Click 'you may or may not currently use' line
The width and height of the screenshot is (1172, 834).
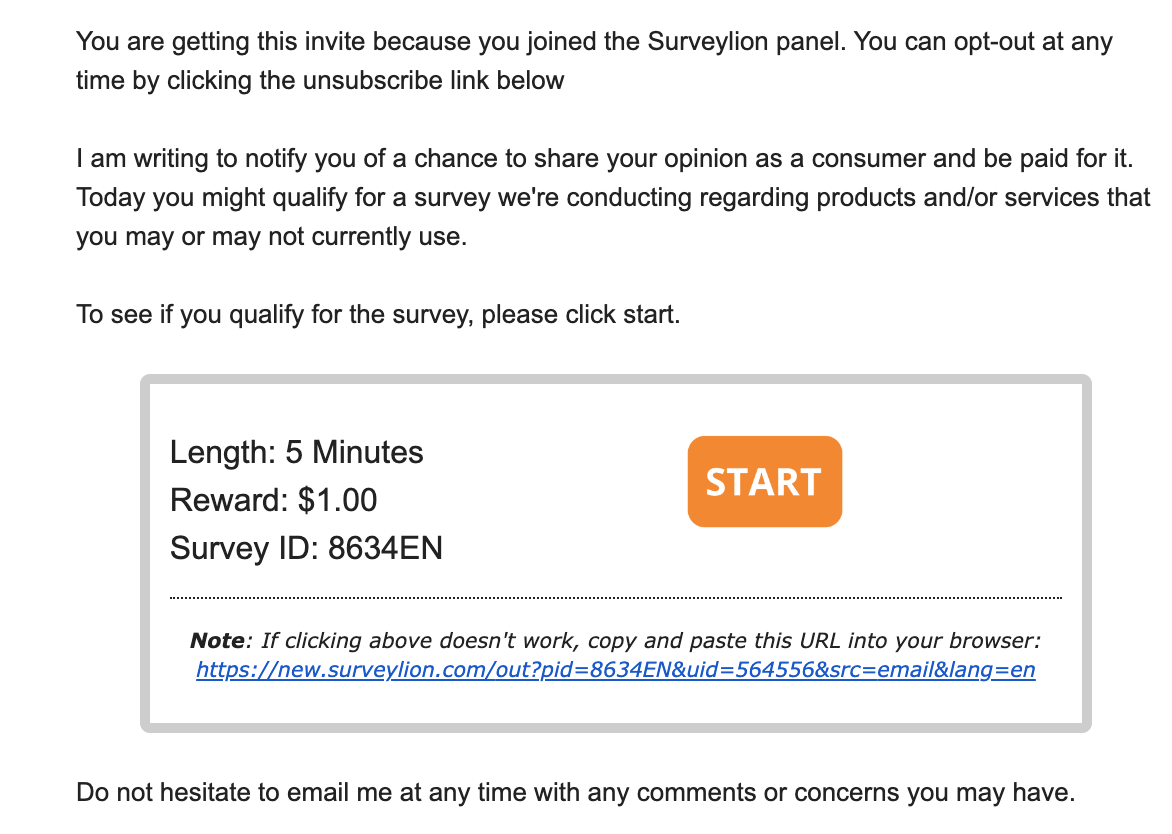[x=271, y=236]
